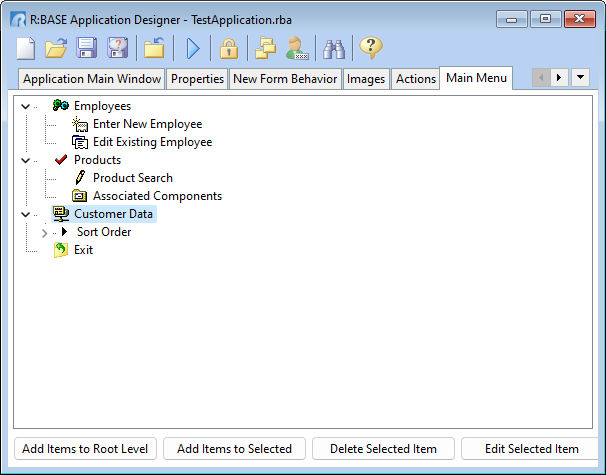Click the binoculars search icon
The height and width of the screenshot is (475, 606).
click(x=334, y=49)
